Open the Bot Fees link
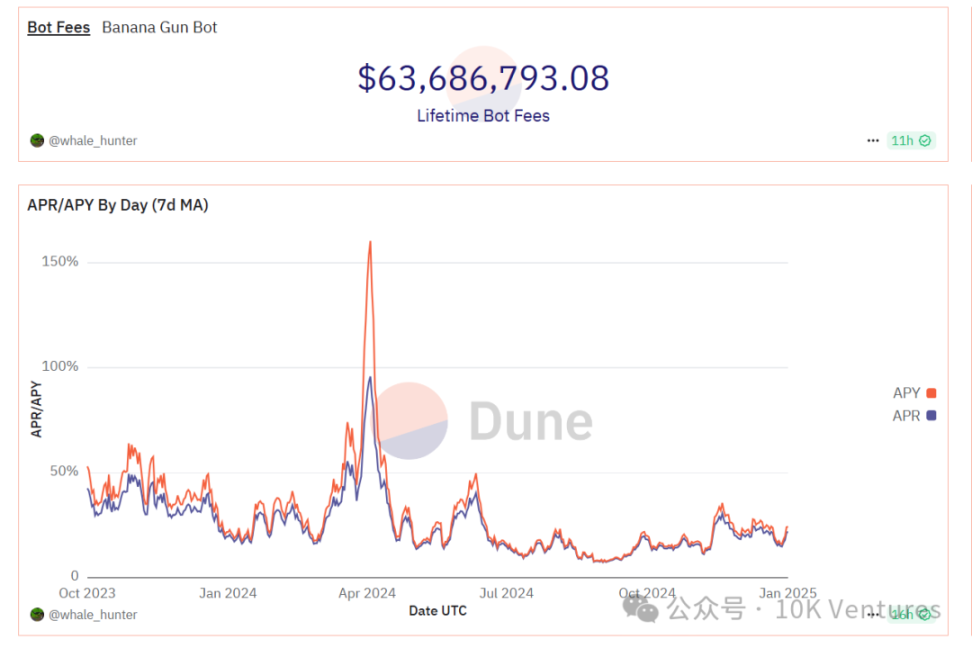The height and width of the screenshot is (648, 972). click(x=59, y=27)
